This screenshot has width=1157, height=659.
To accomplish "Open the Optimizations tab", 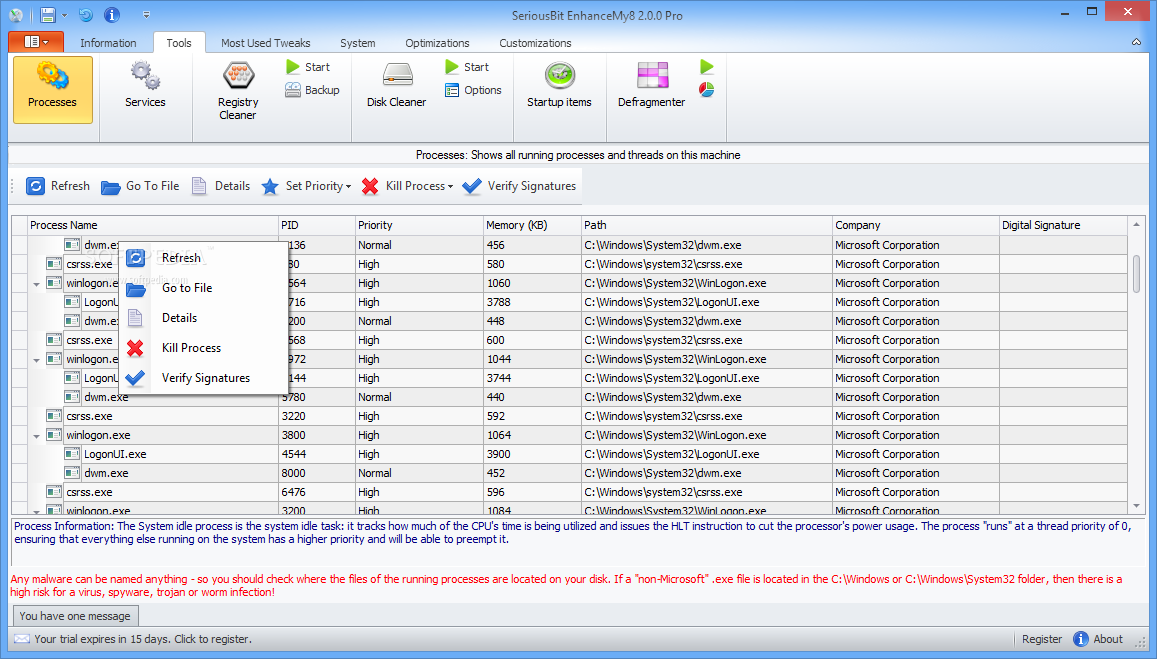I will pyautogui.click(x=437, y=43).
